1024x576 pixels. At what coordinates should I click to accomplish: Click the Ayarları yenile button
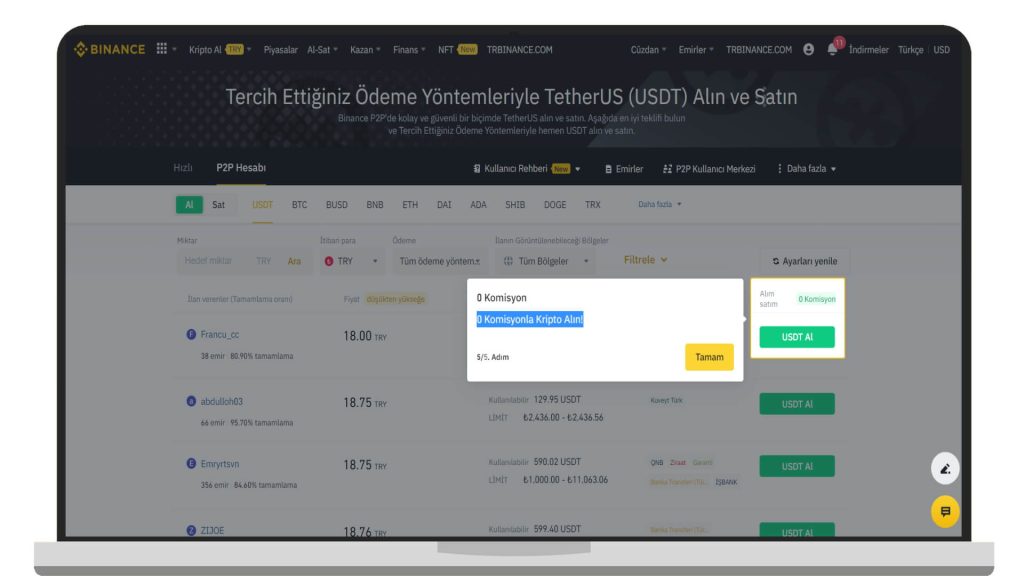click(x=805, y=261)
